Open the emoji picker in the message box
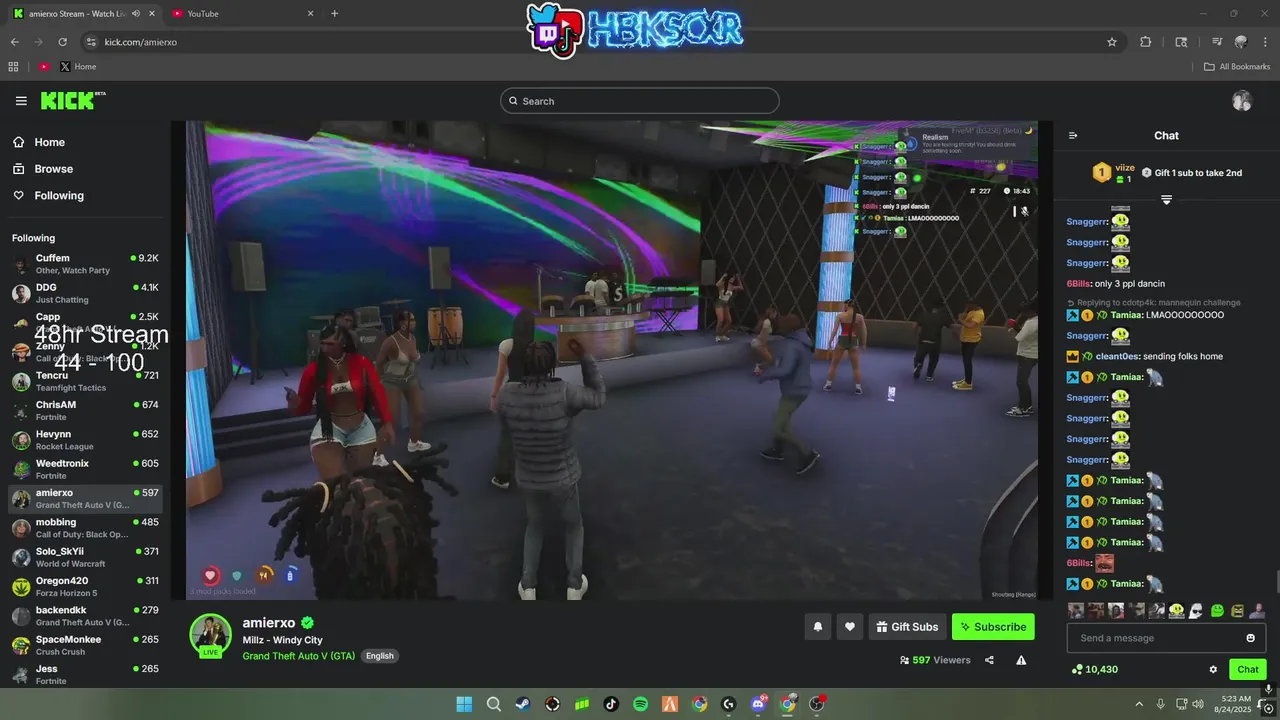This screenshot has height=720, width=1280. [x=1250, y=638]
